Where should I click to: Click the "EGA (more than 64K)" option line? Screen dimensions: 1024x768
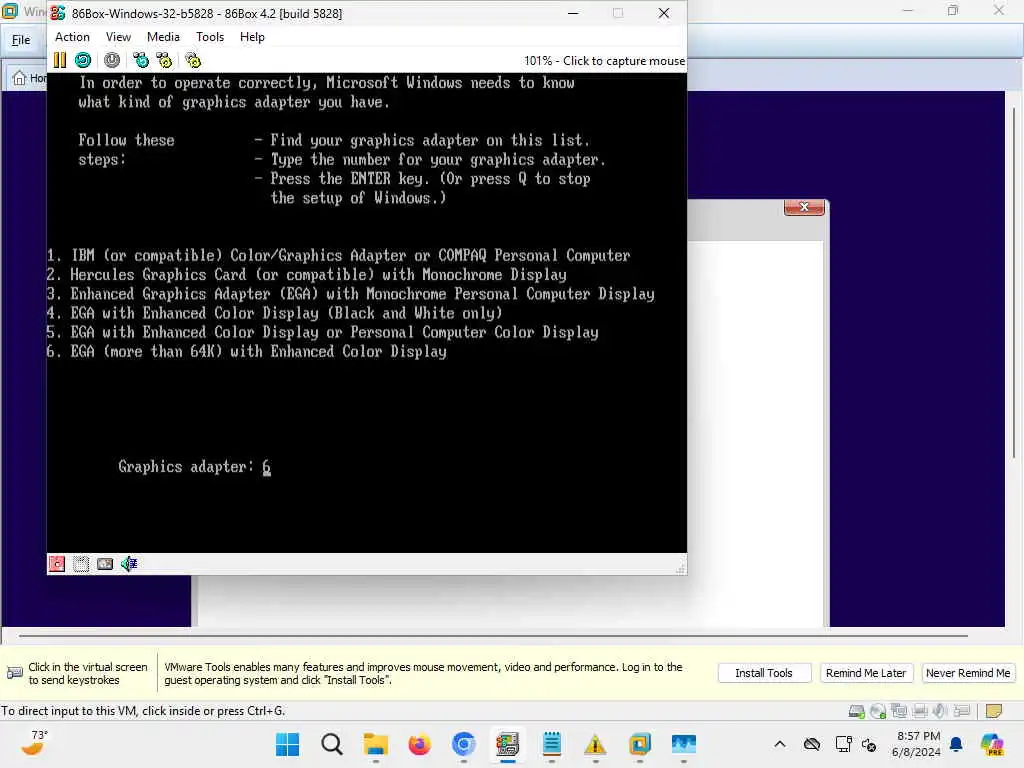(247, 351)
